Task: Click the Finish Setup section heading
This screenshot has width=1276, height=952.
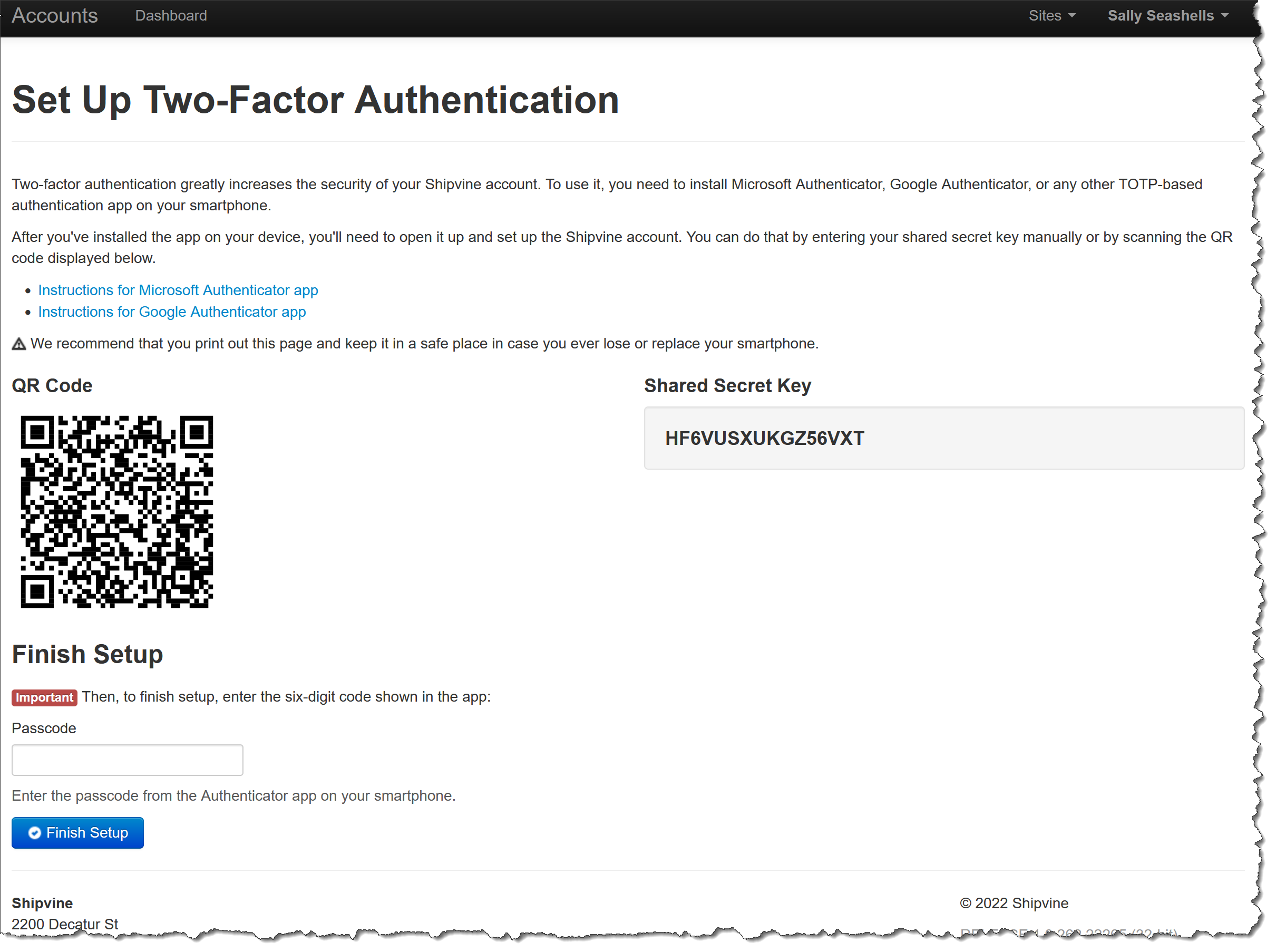Action: 87,655
